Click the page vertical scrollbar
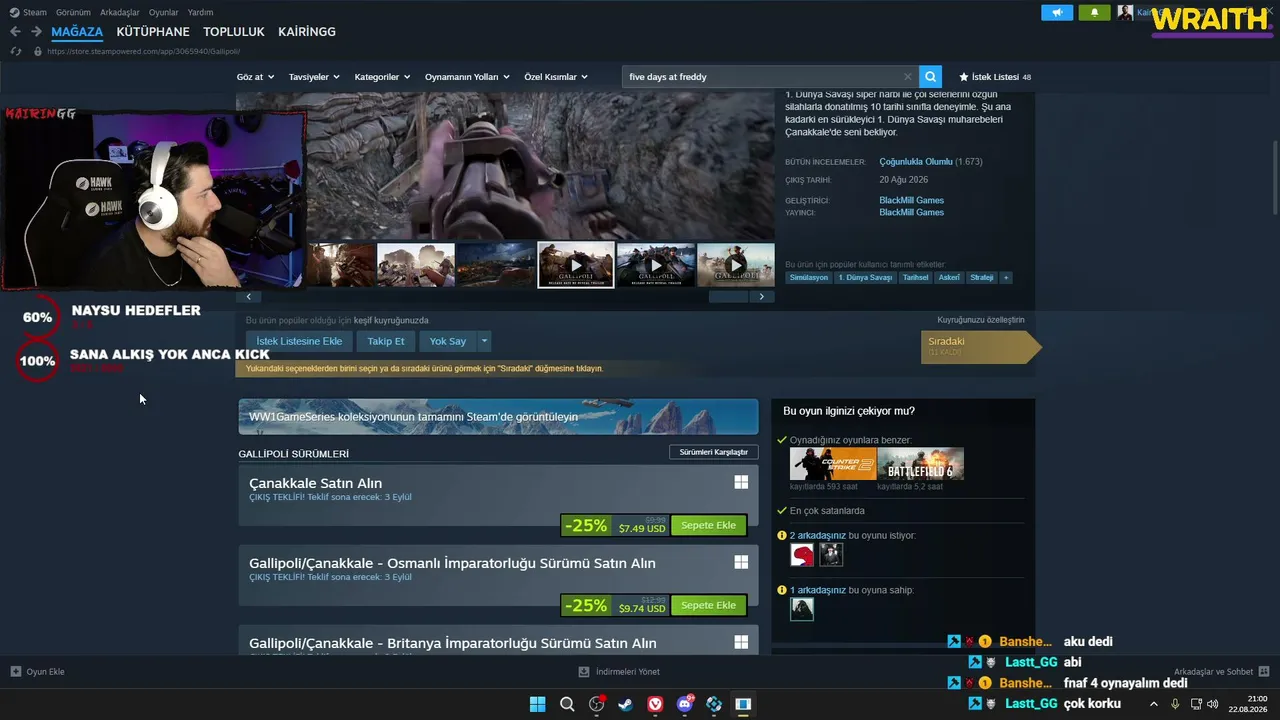 tap(1274, 177)
